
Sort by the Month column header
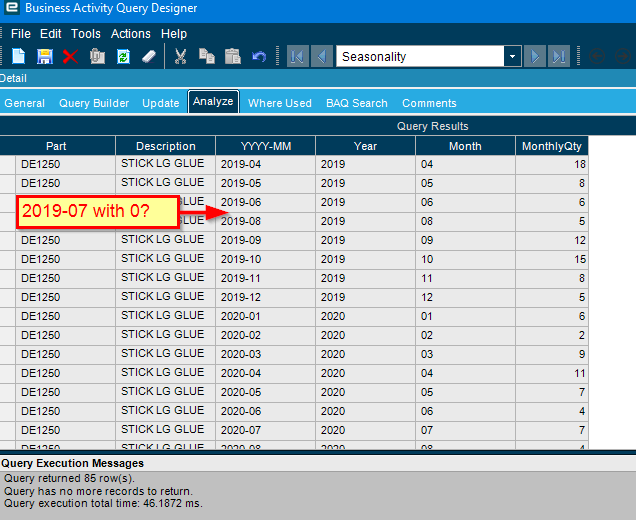pyautogui.click(x=465, y=146)
